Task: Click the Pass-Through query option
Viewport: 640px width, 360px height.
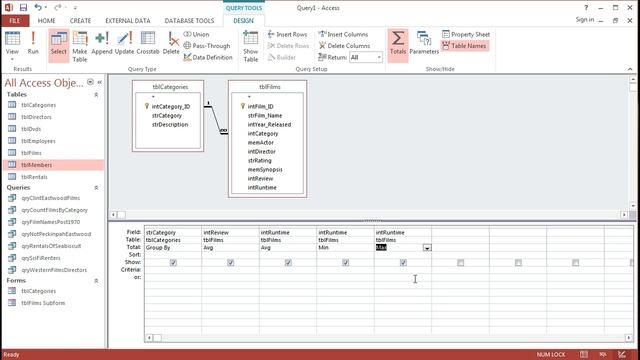Action: [x=207, y=46]
